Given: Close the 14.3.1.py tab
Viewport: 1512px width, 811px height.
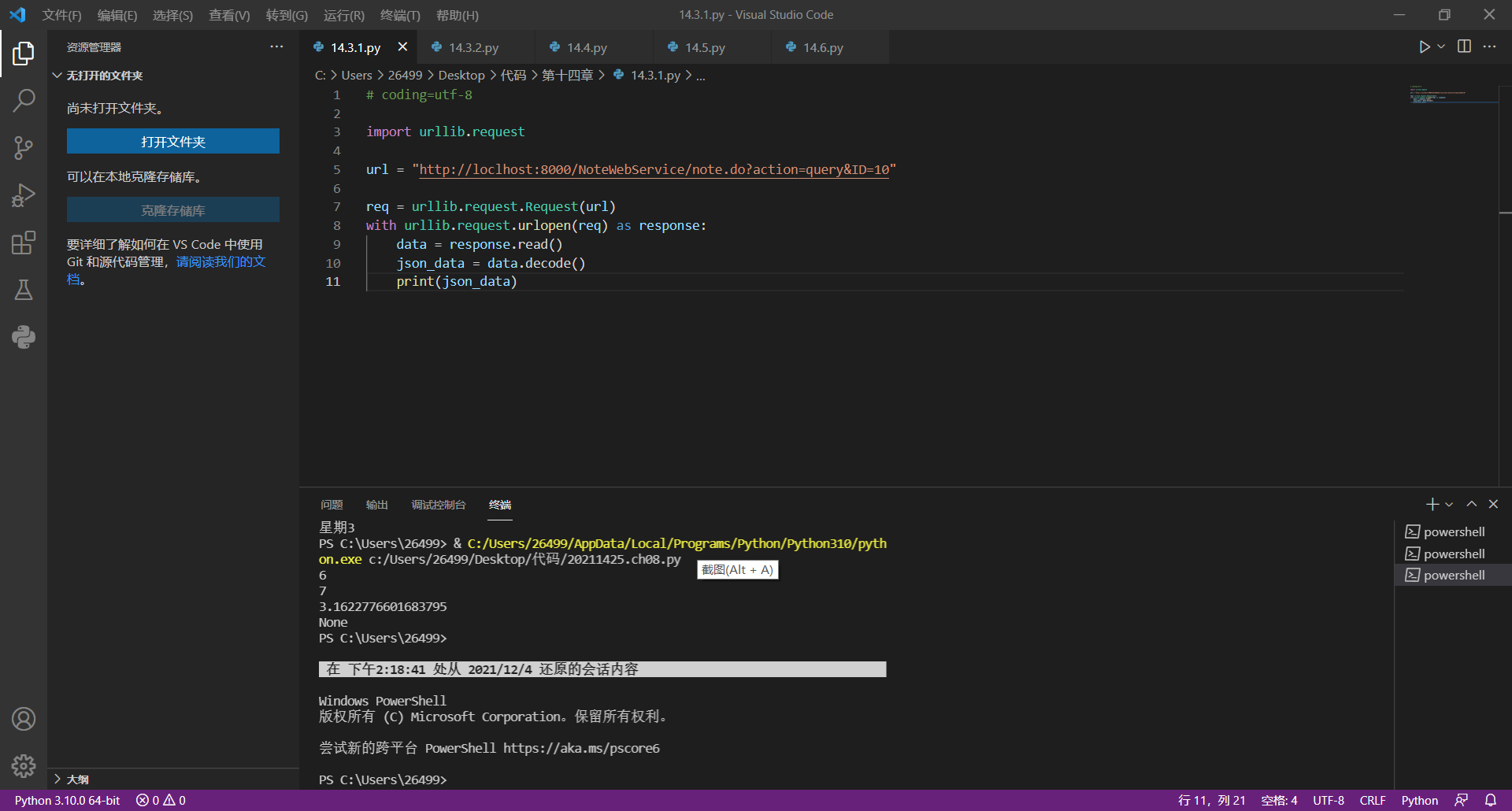Looking at the screenshot, I should coord(402,46).
